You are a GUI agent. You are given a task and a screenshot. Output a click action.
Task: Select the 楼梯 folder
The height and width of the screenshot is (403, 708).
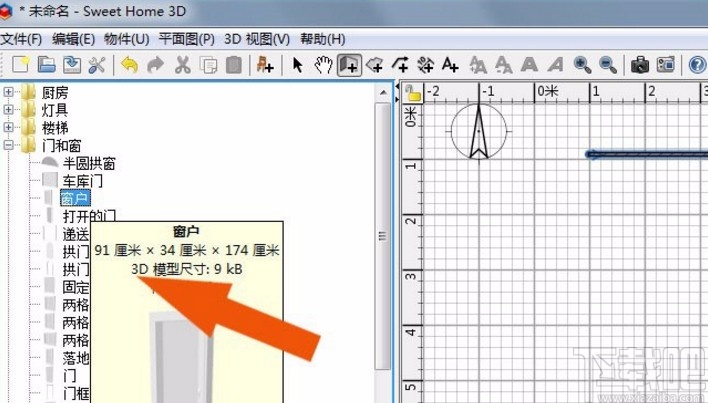55,127
